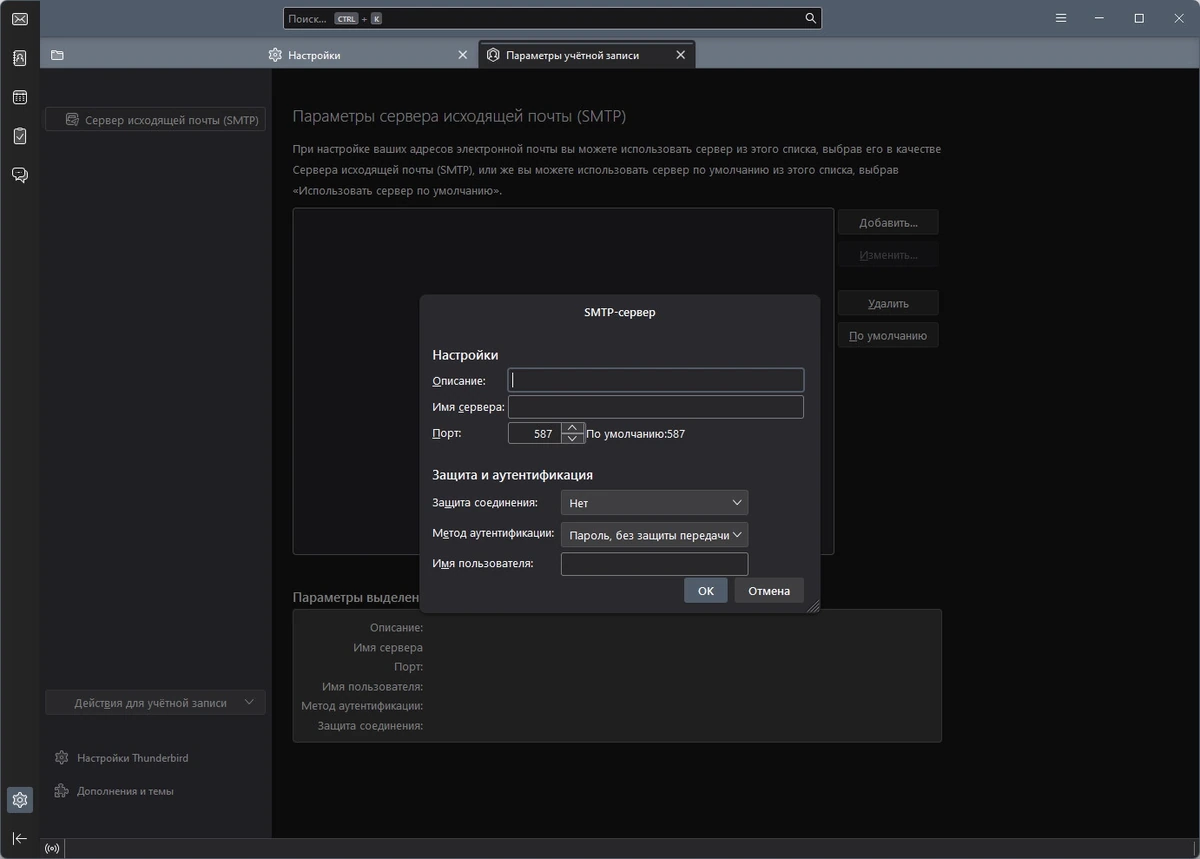
Task: Click the dialog resize grip corner
Action: [813, 606]
